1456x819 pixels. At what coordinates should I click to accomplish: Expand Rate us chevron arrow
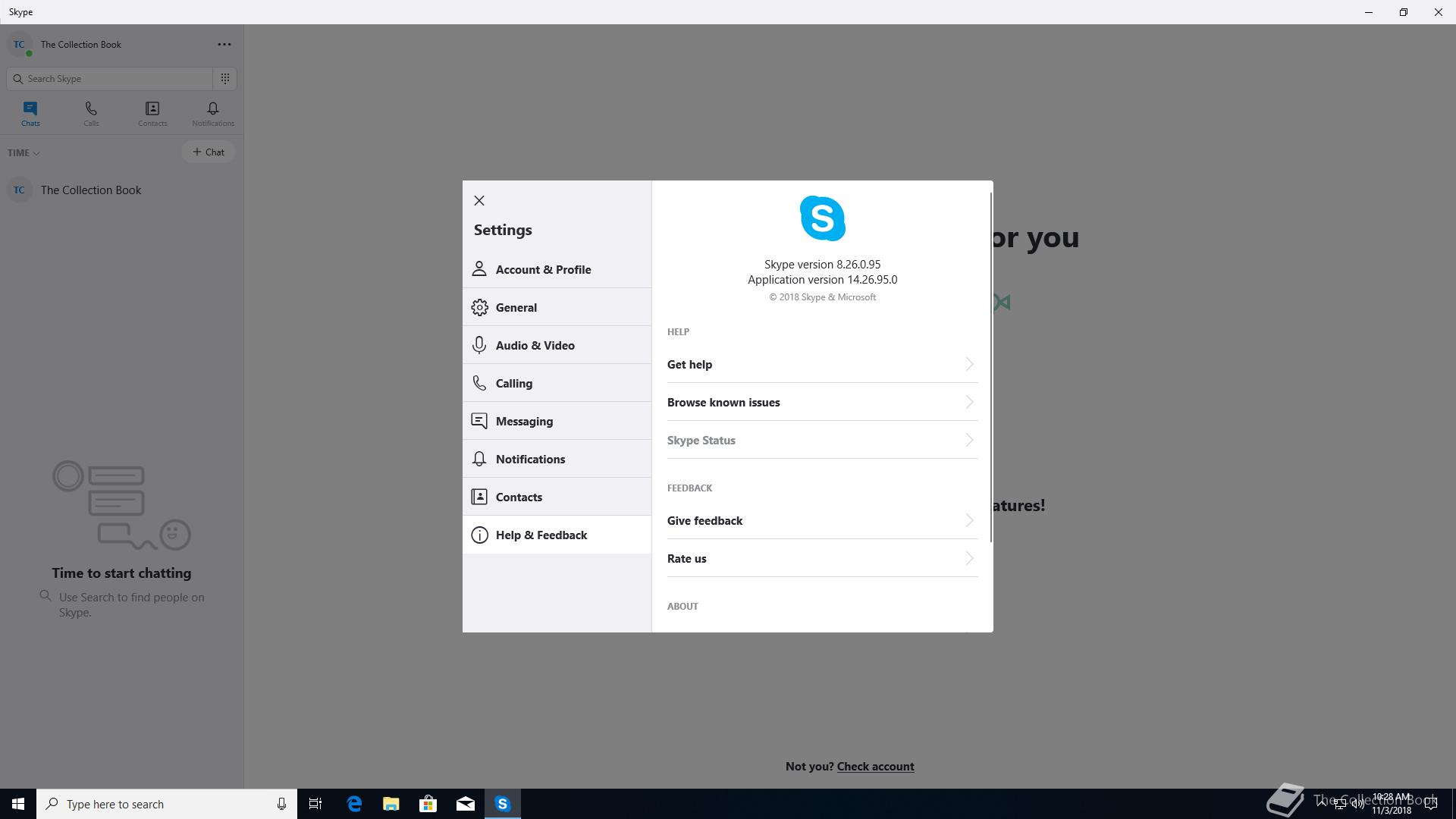969,558
